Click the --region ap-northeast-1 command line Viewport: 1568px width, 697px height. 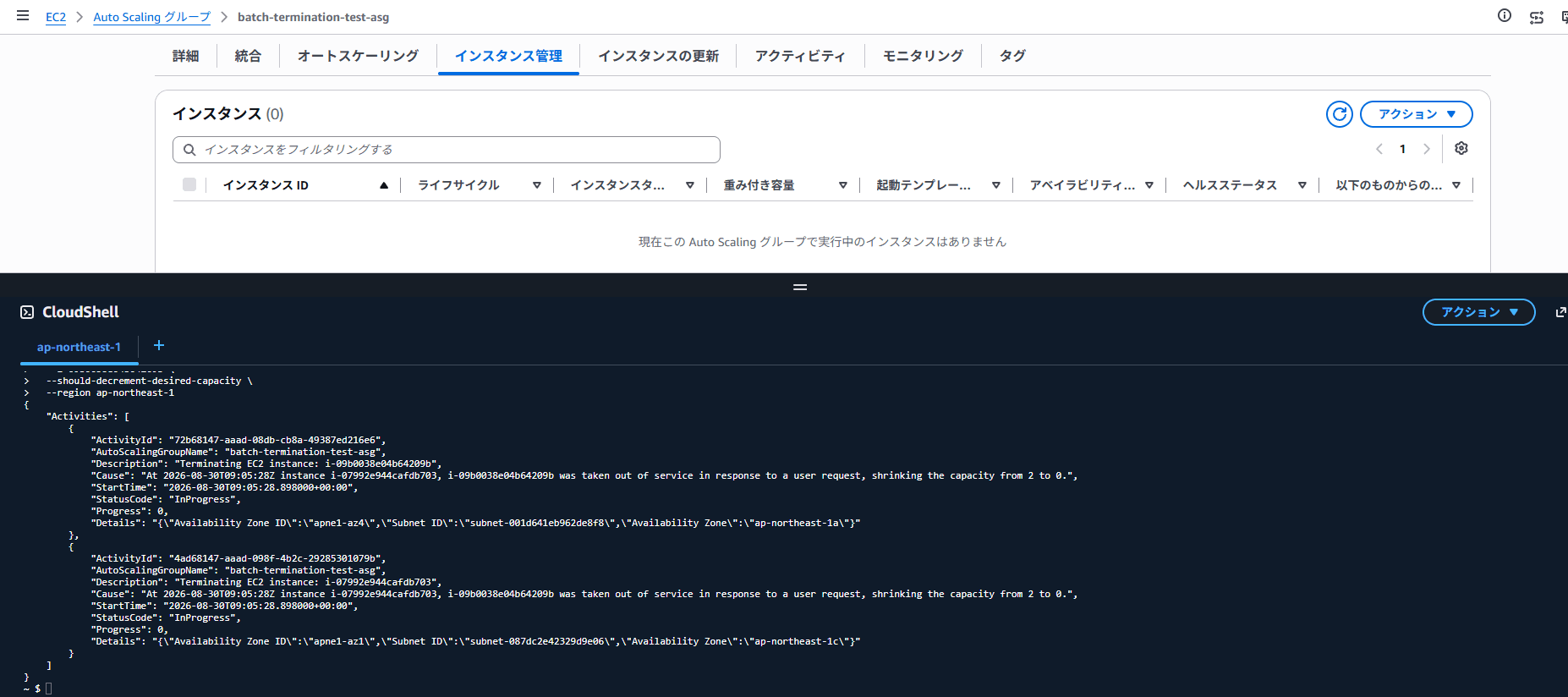coord(110,392)
